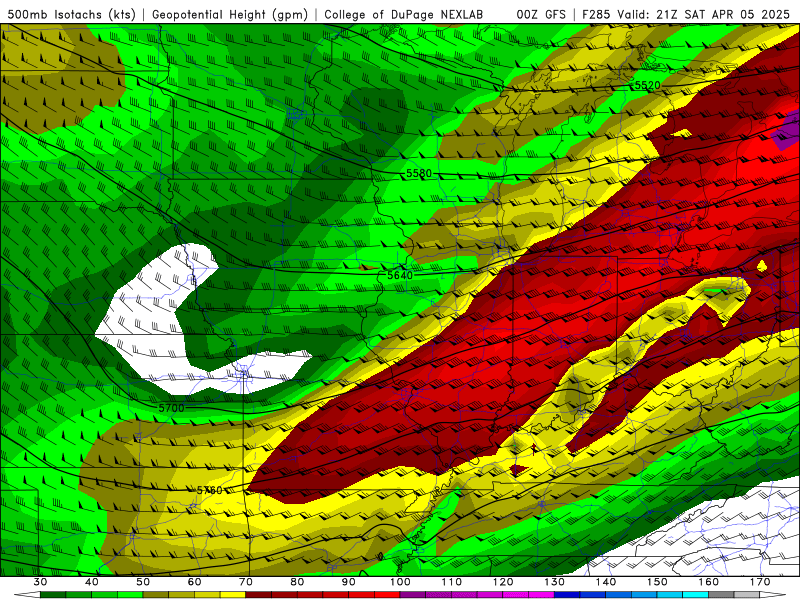
Task: Click the 170 value on the colorbar scale
Action: (760, 582)
